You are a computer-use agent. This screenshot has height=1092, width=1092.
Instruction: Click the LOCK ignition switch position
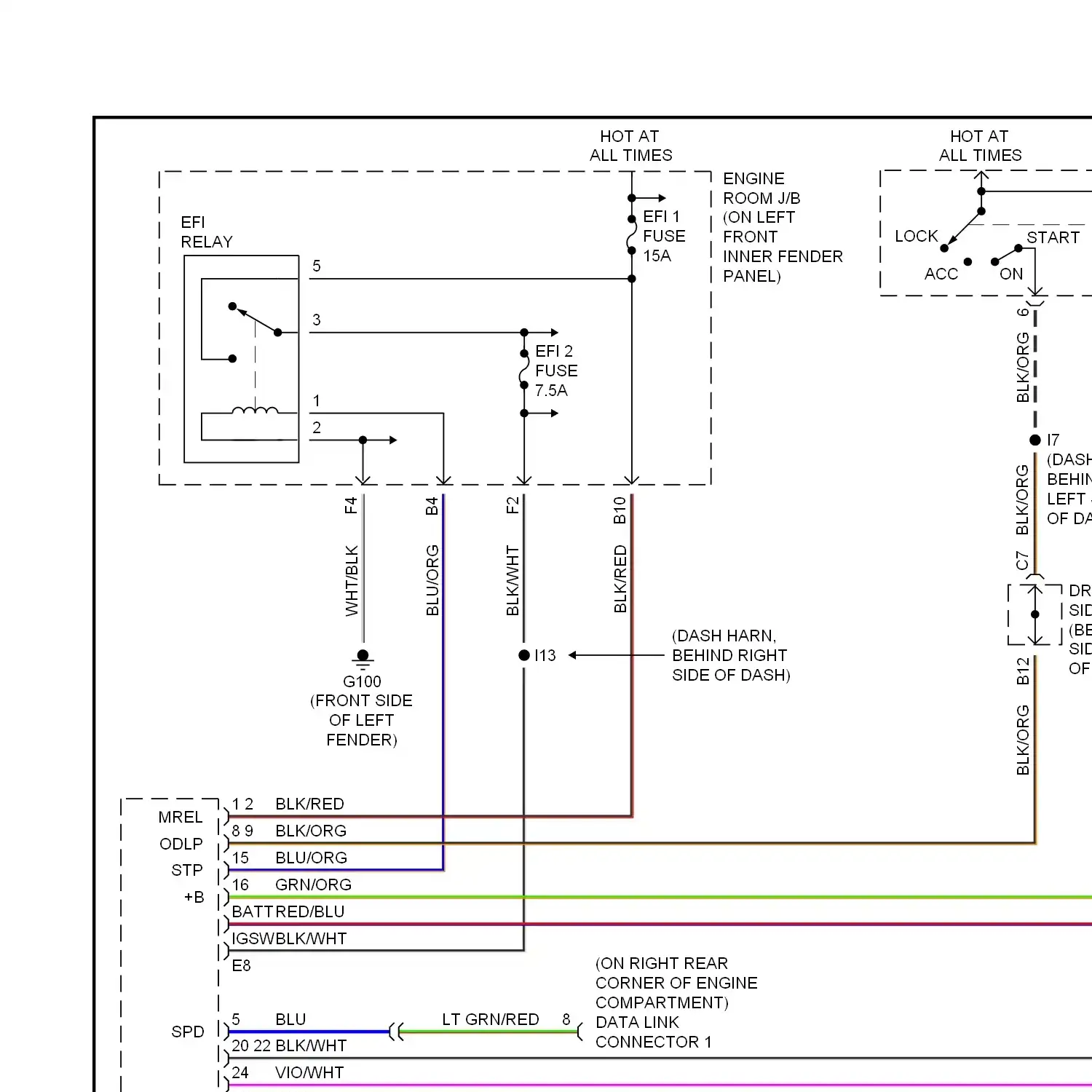click(x=916, y=236)
